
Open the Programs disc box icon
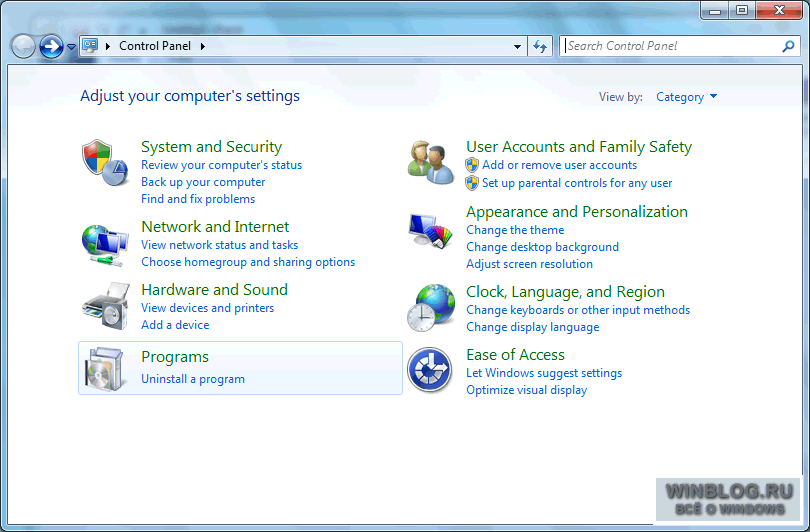pos(105,369)
